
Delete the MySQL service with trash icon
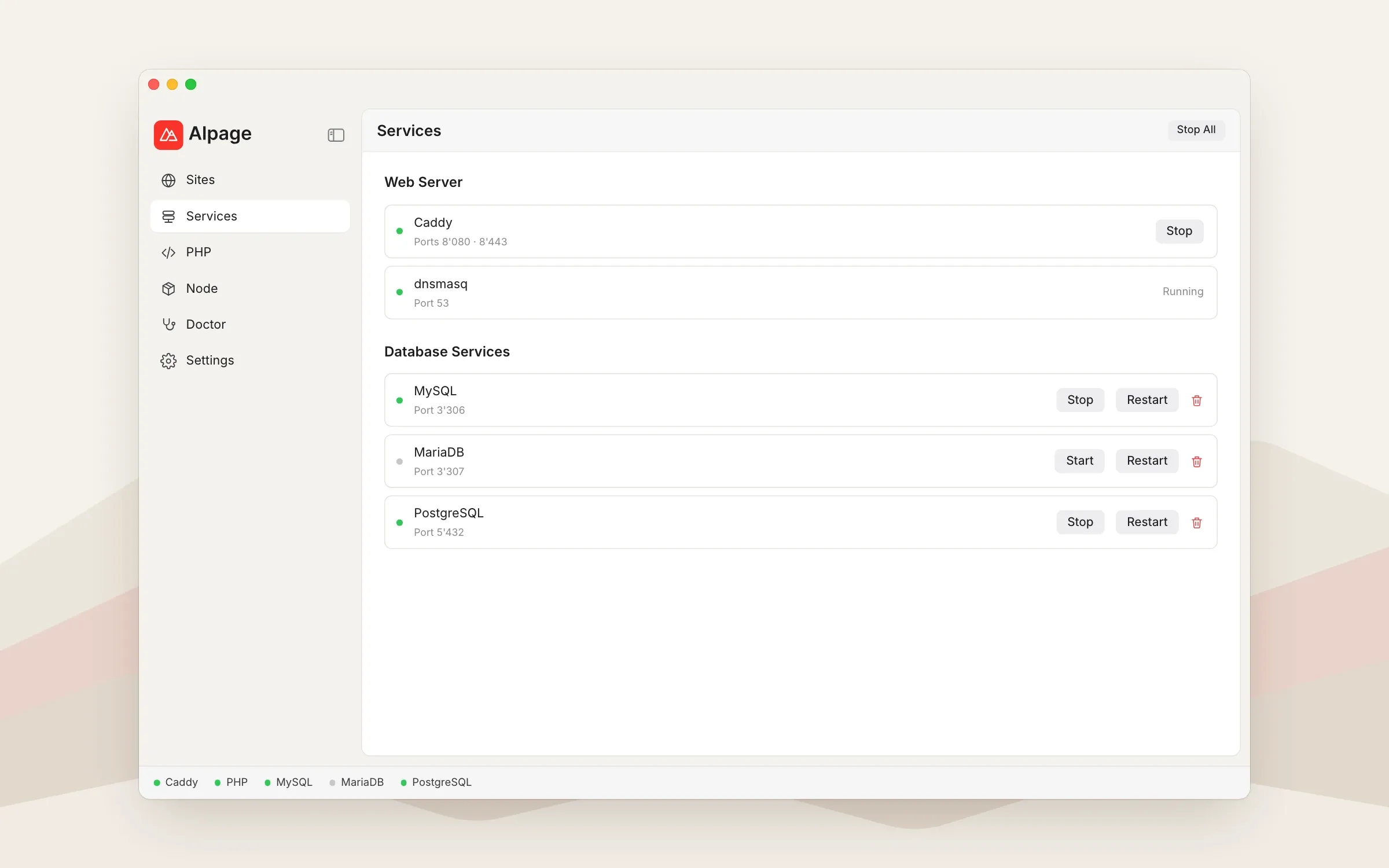tap(1197, 400)
